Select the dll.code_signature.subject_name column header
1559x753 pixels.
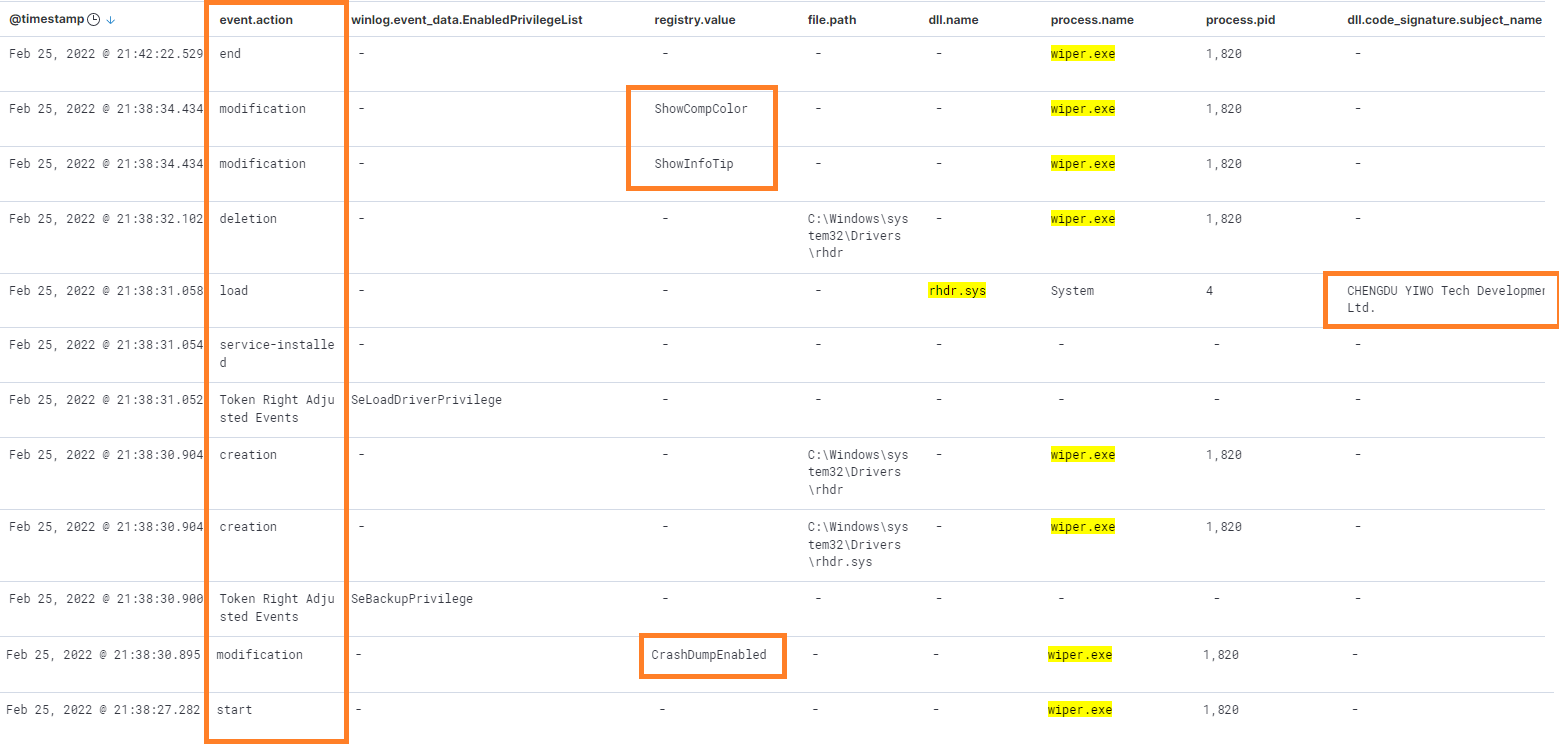(1445, 20)
